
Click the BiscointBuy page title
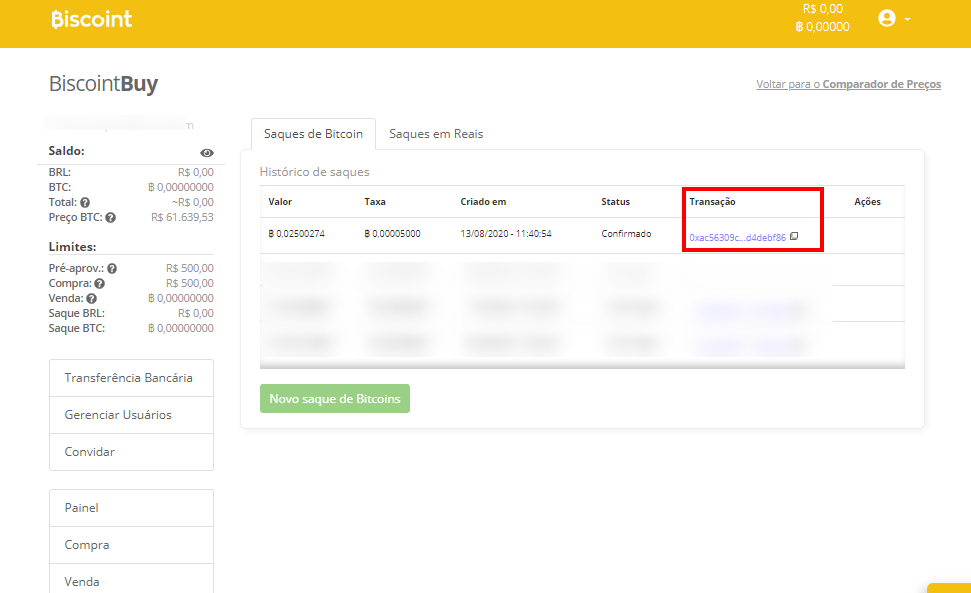click(x=103, y=84)
